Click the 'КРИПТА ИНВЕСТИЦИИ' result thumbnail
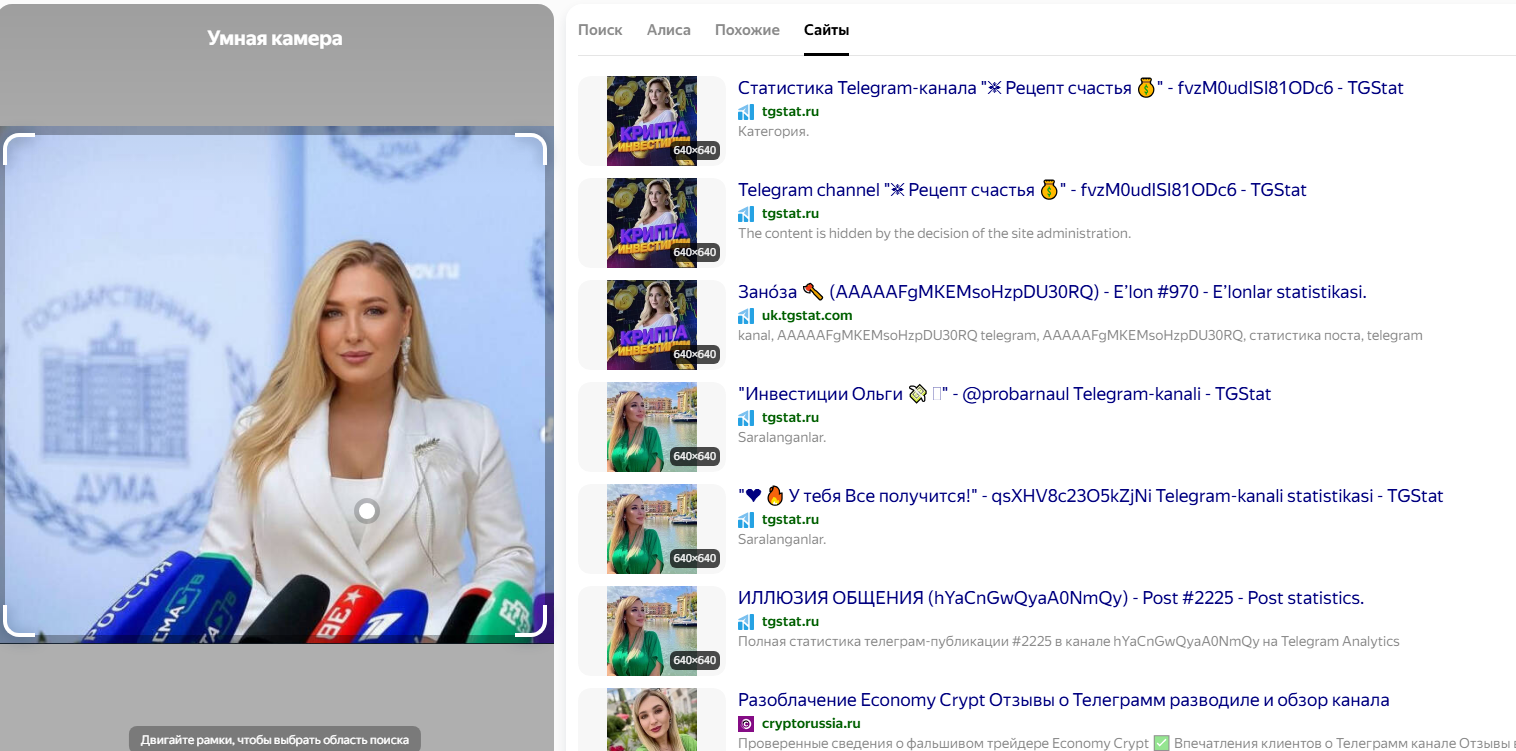Screen dimensions: 1516x751 tap(651, 120)
